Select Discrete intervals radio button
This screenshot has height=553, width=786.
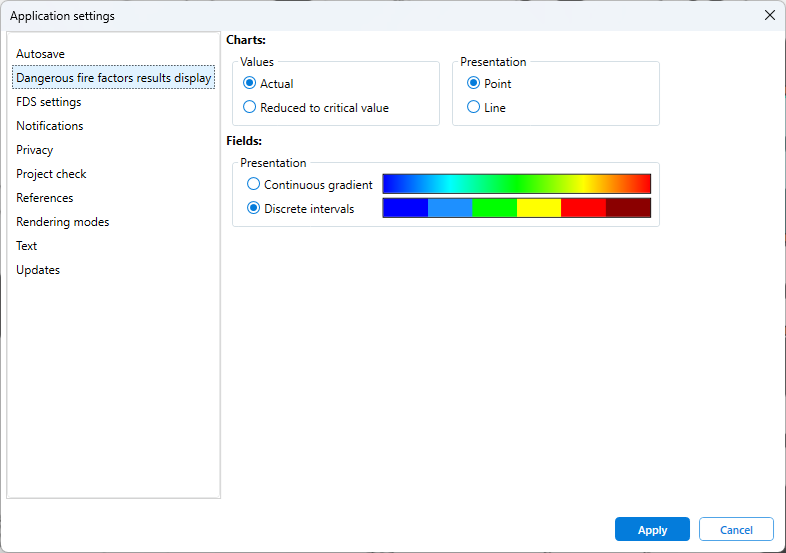pyautogui.click(x=254, y=209)
